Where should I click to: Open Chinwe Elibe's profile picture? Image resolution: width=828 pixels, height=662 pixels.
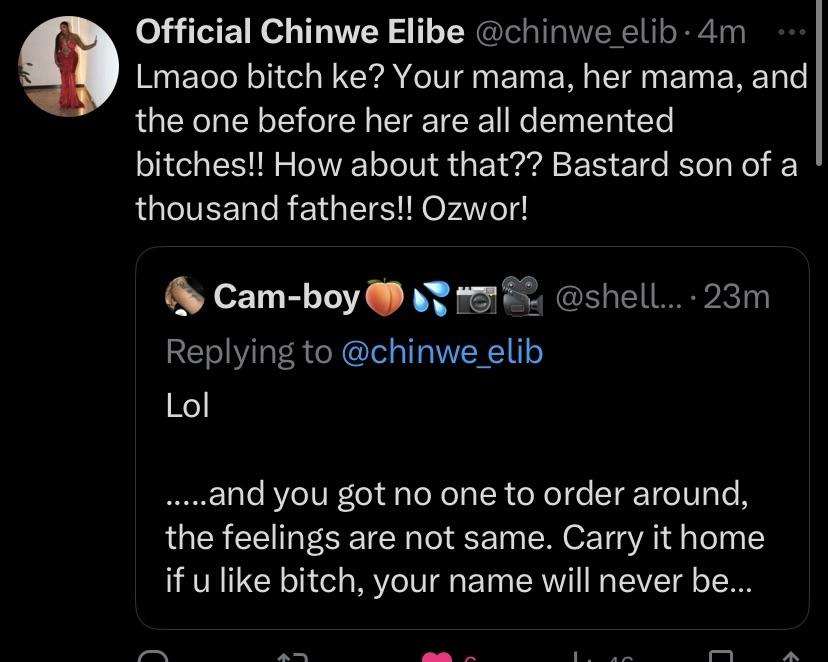pyautogui.click(x=68, y=66)
